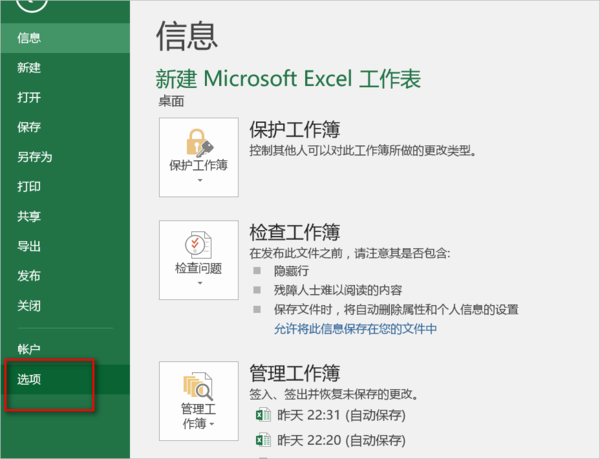The width and height of the screenshot is (600, 459).
Task: Click the 管理工作簿 section heading
Action: pos(295,373)
